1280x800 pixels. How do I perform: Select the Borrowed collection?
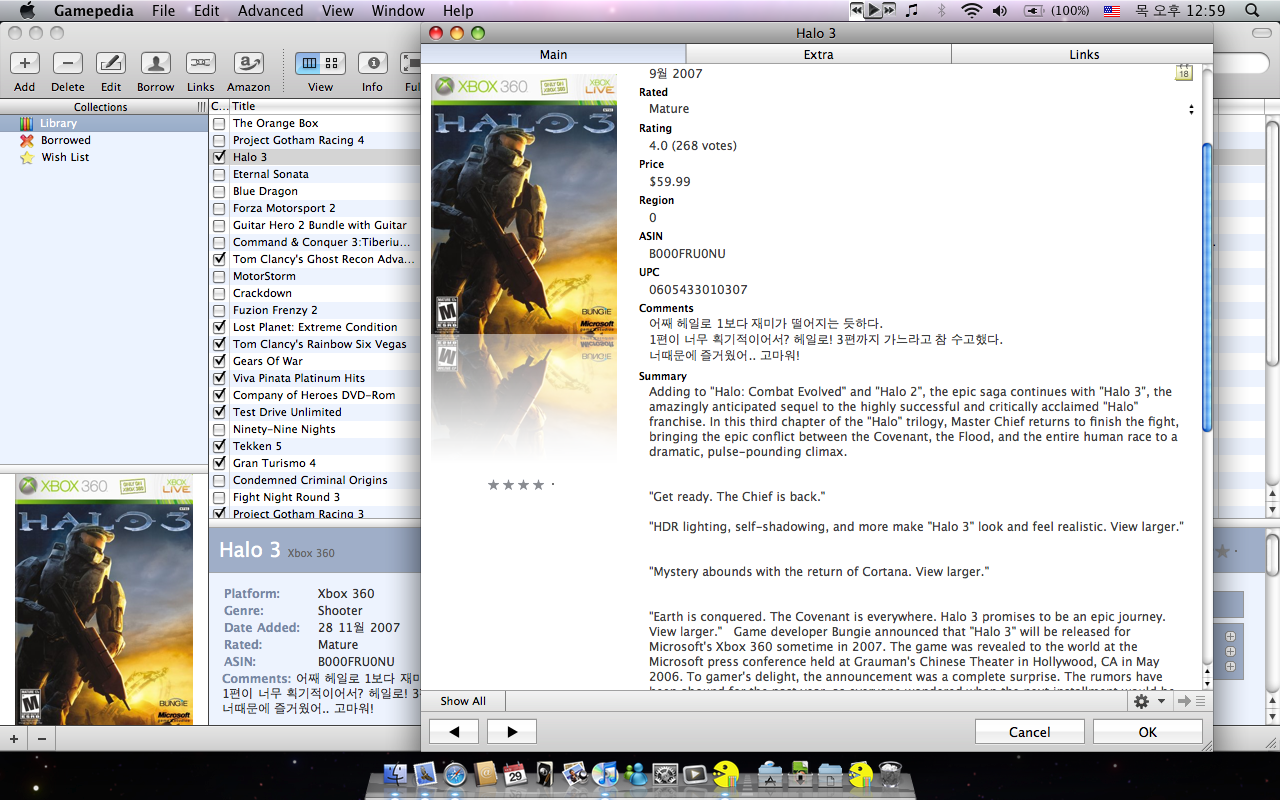104,140
